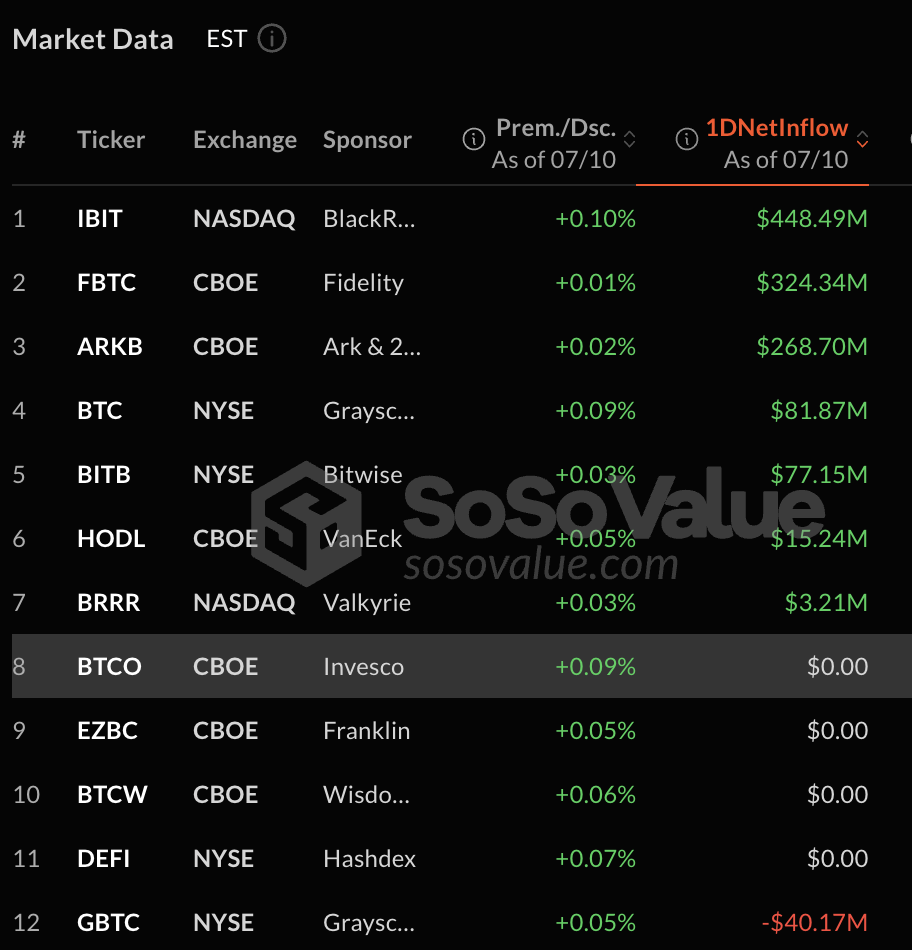Toggle sorting via the 1DNetInflow chevron
This screenshot has width=912, height=950.
pyautogui.click(x=862, y=141)
